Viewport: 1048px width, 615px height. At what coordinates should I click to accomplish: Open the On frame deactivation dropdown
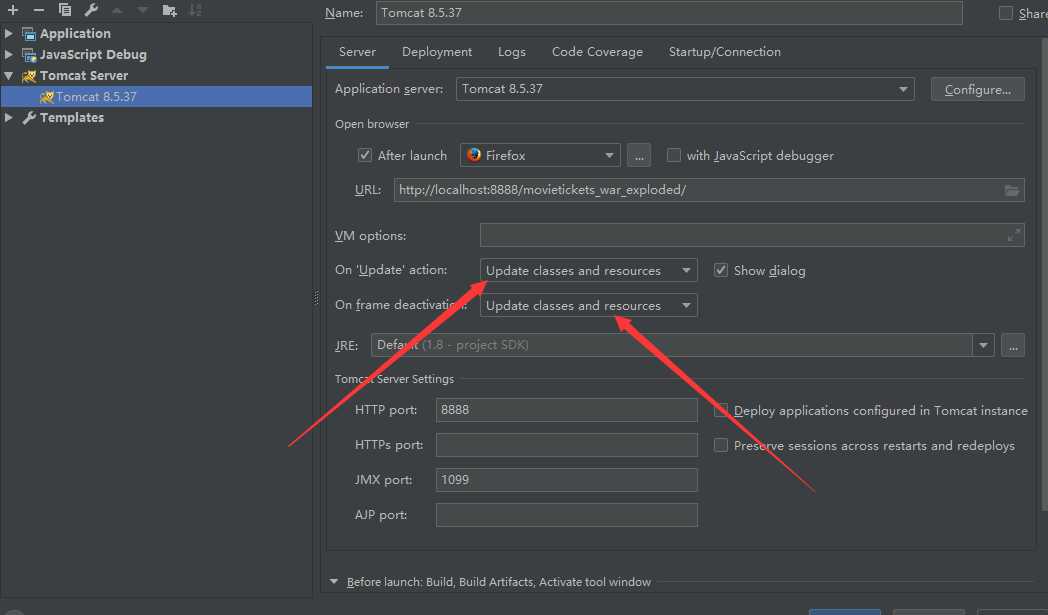(x=589, y=305)
